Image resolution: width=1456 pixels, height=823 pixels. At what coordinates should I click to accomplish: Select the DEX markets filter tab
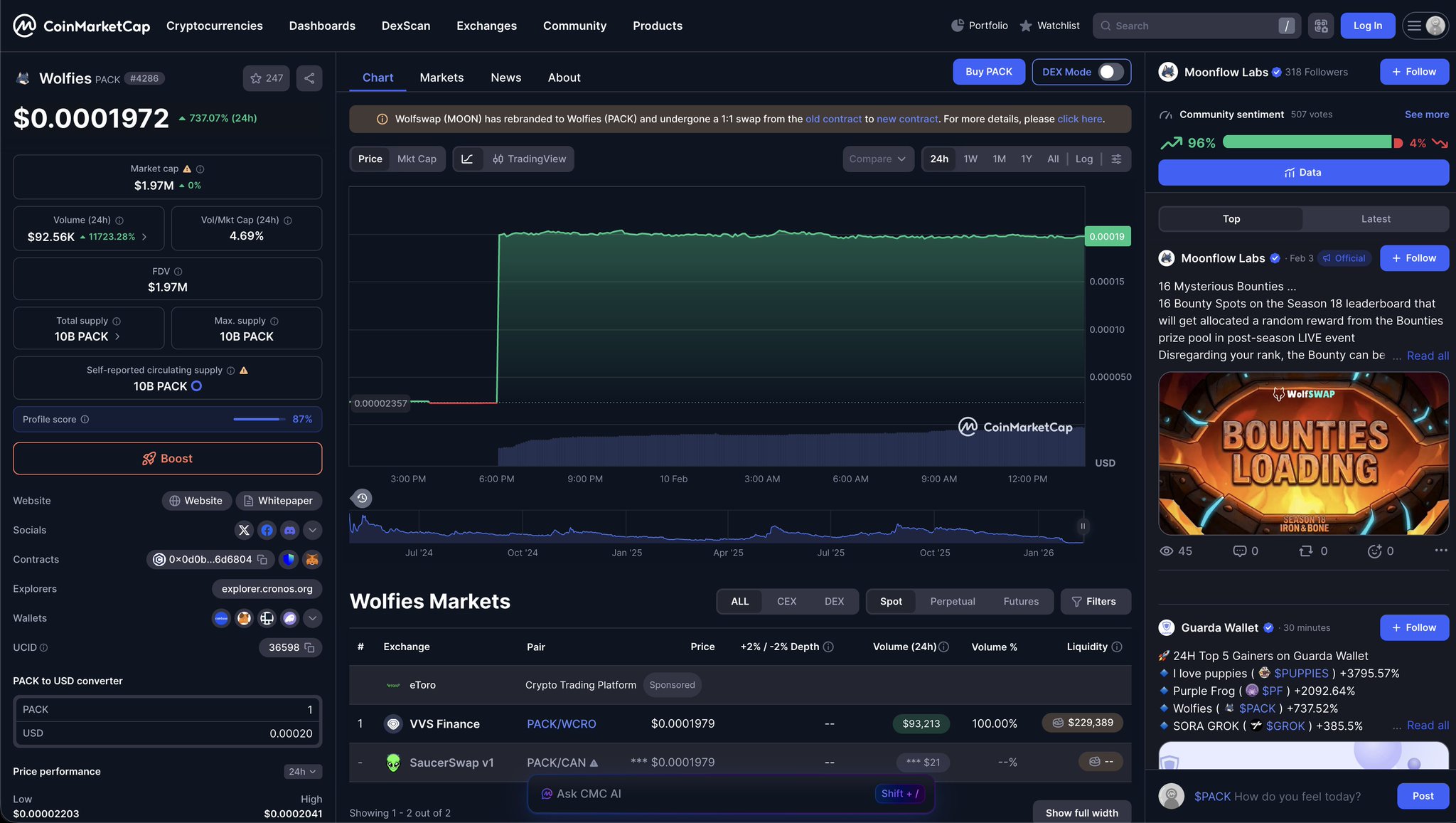(x=834, y=602)
